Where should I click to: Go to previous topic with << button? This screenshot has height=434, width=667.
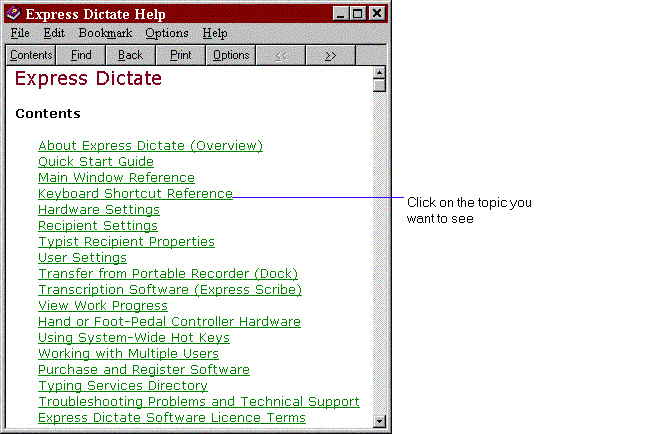point(281,55)
